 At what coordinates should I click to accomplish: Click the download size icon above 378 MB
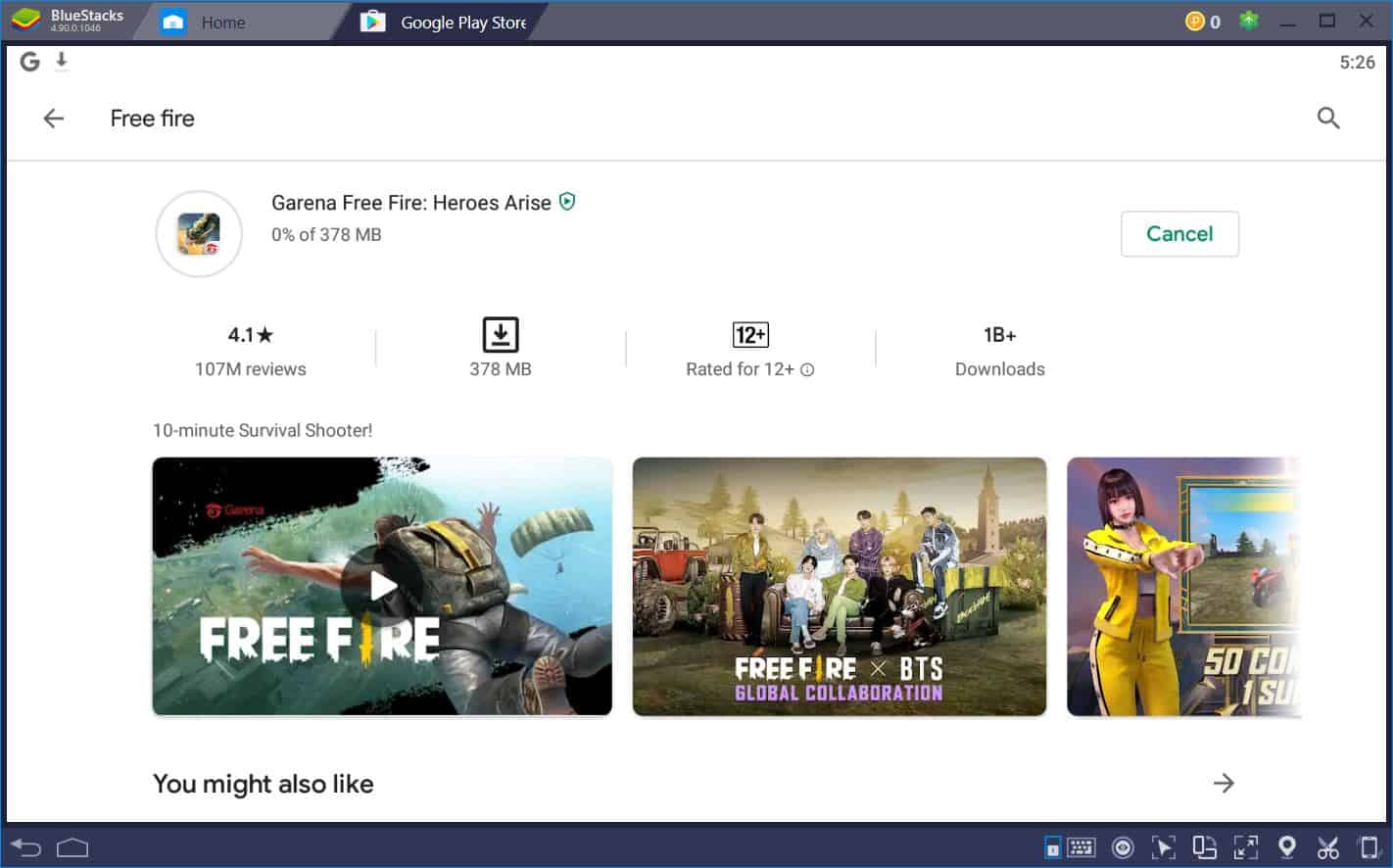501,335
